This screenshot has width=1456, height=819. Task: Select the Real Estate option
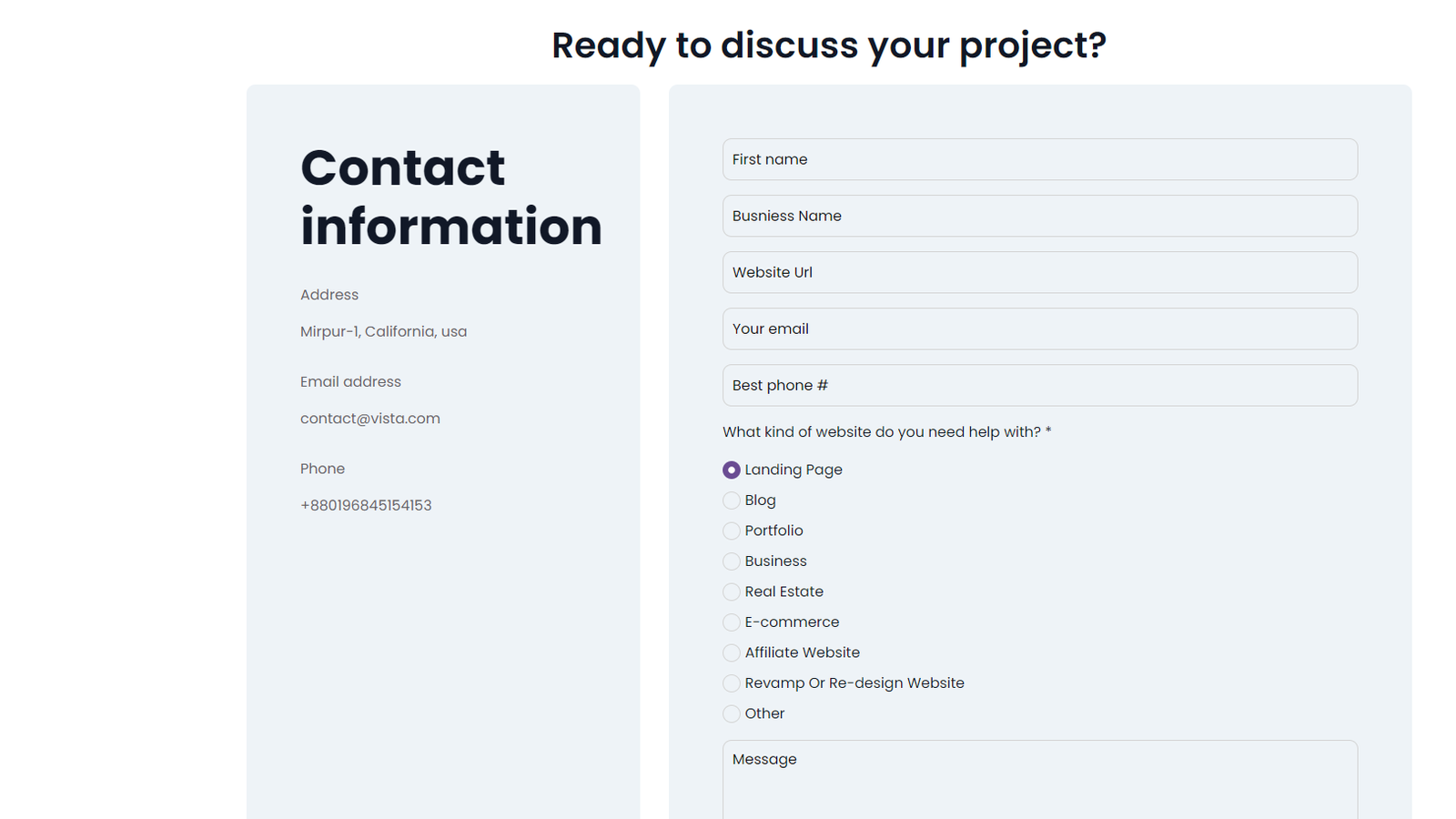(x=732, y=591)
